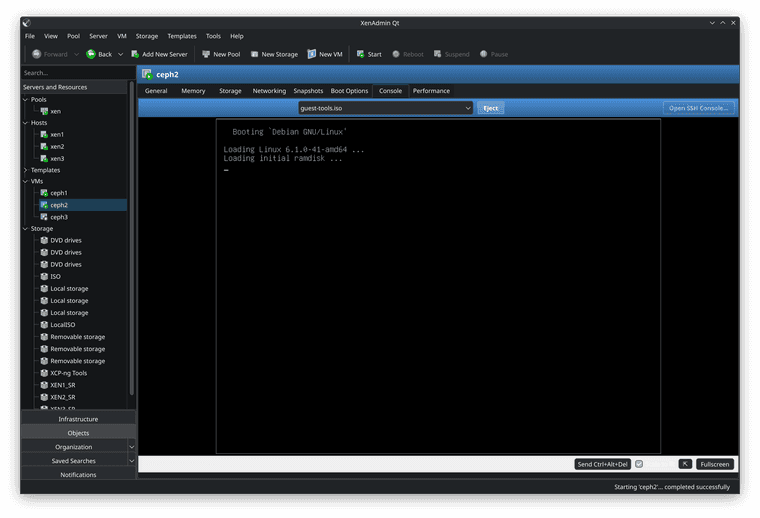
Task: Toggle the checkbox beside Send Ctrl+Alt+Del
Action: tap(639, 464)
